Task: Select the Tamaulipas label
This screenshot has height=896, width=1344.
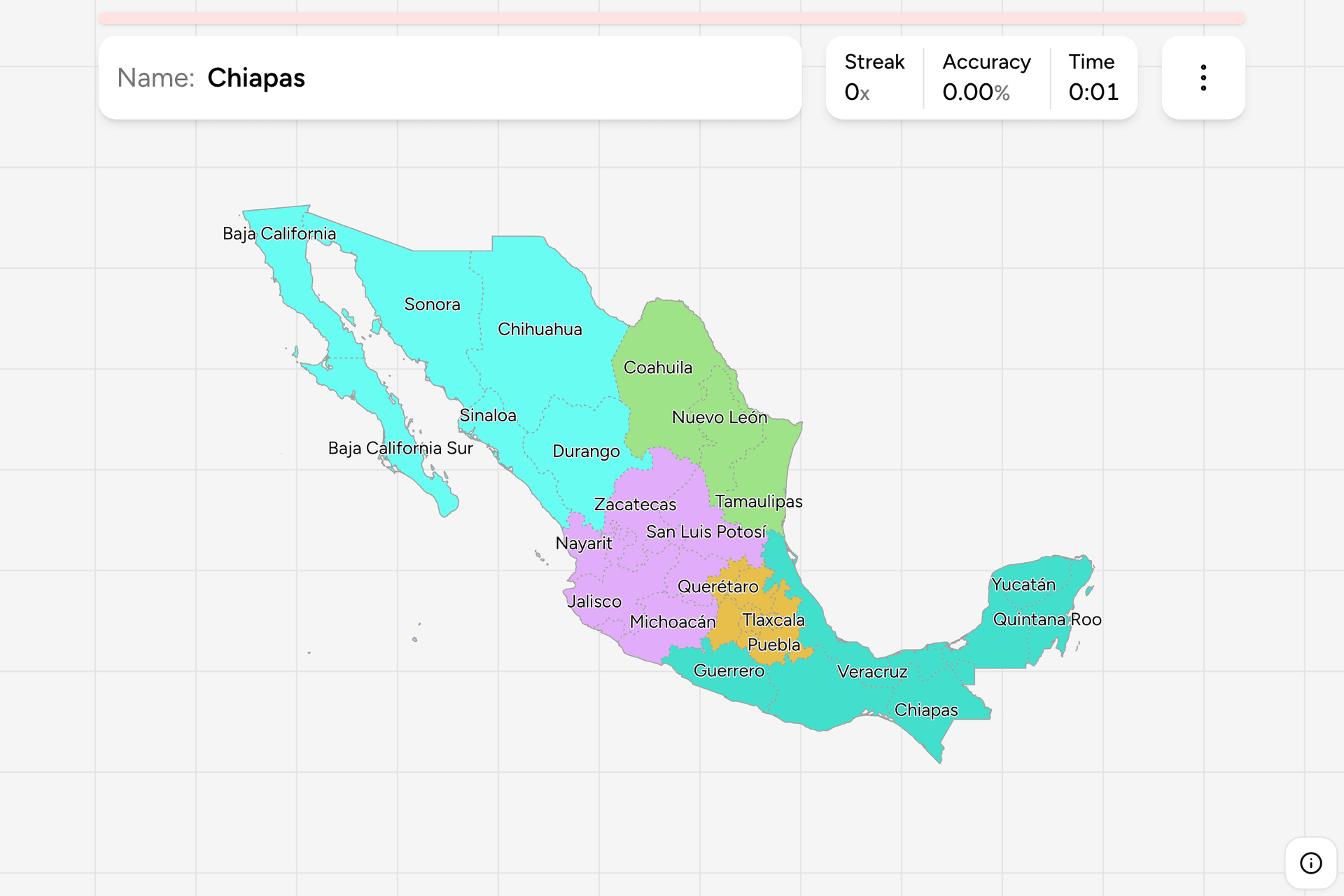Action: 759,502
